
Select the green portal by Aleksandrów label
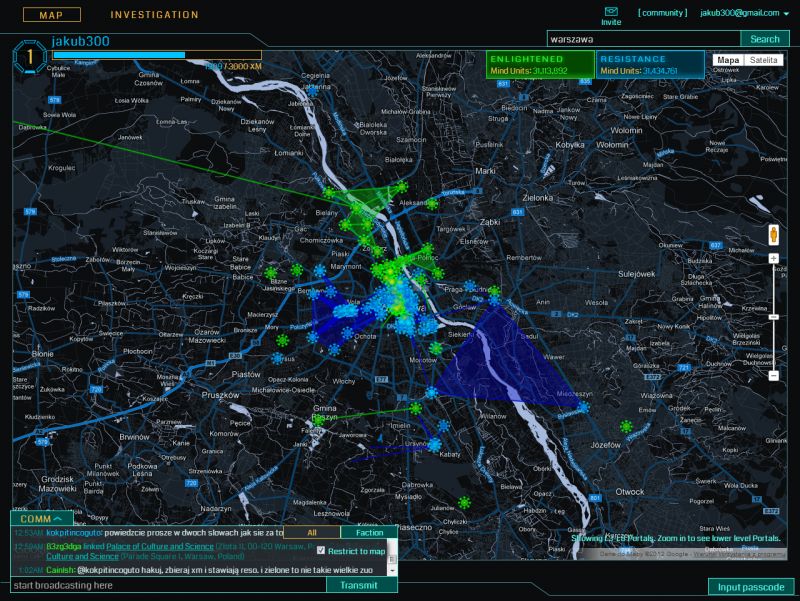[x=433, y=204]
